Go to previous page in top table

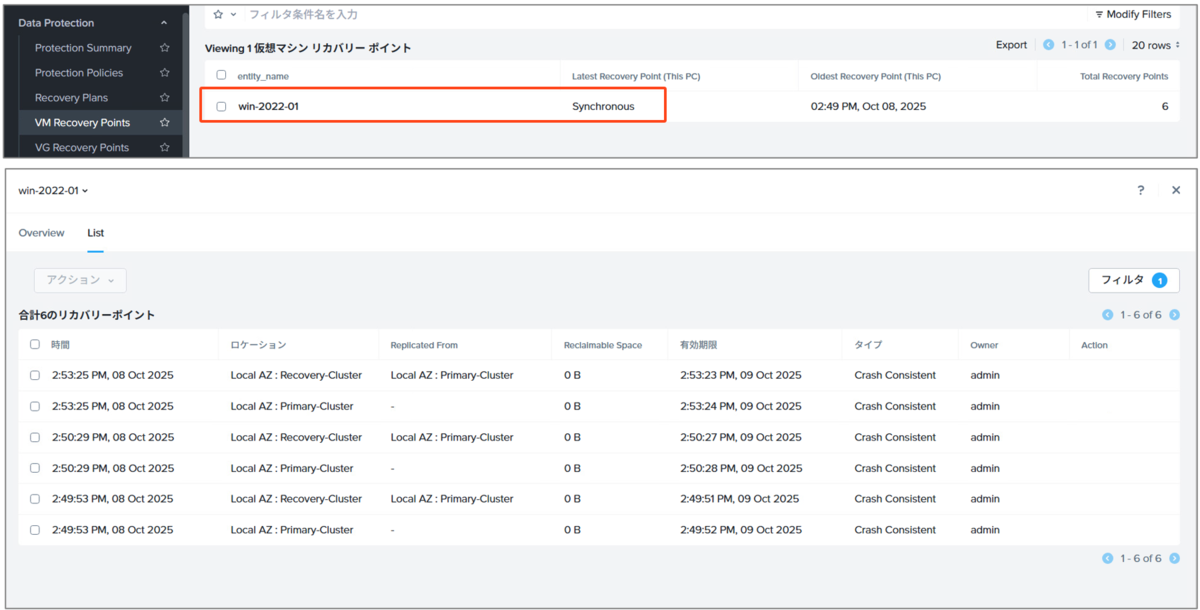pyautogui.click(x=1048, y=45)
